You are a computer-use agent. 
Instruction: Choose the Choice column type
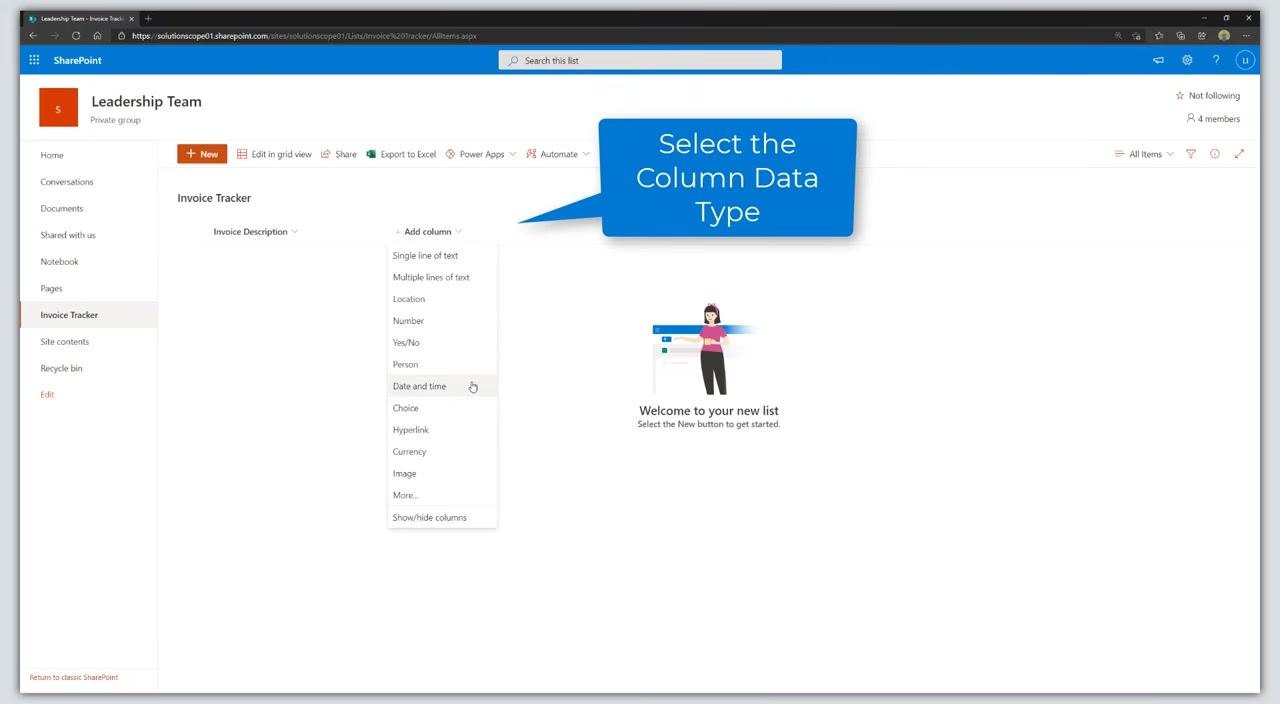click(442, 408)
